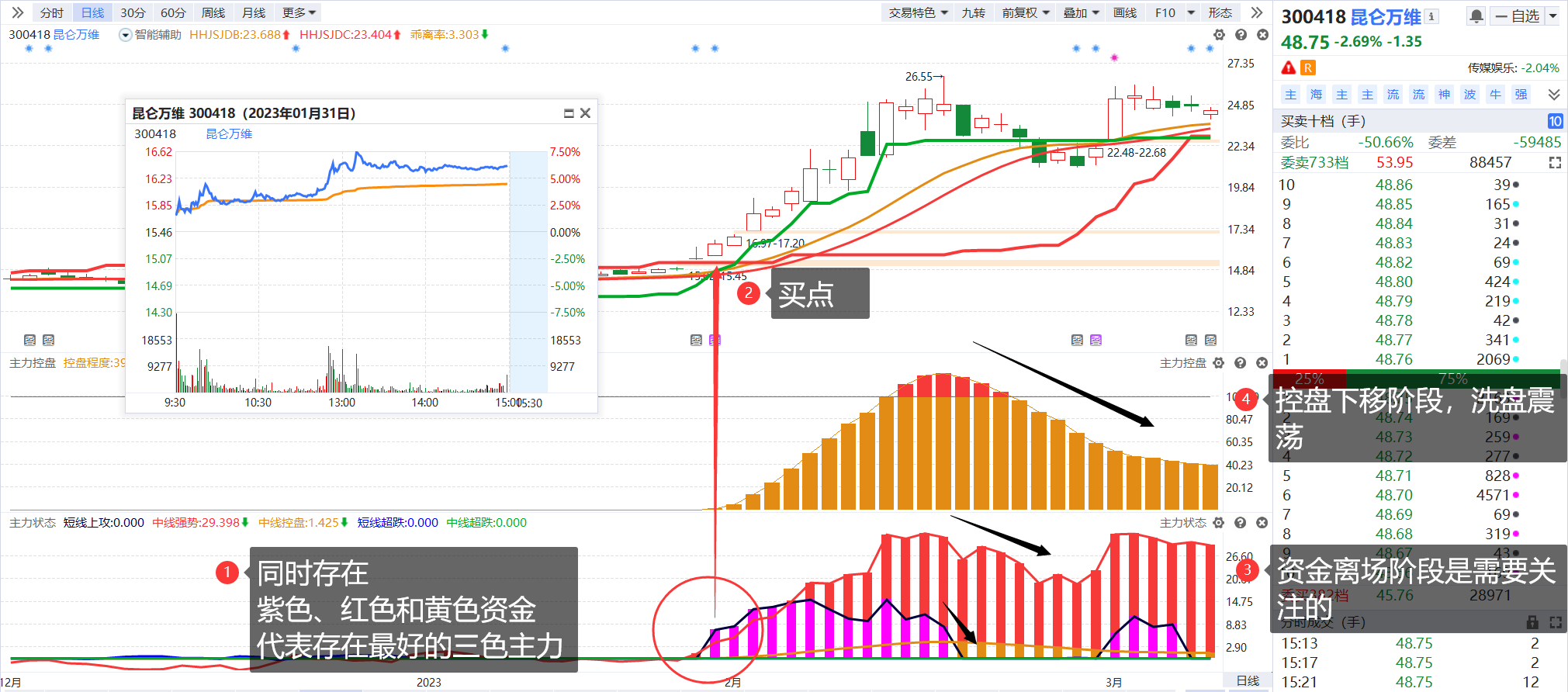Switch to the 分时 tab
Image resolution: width=1568 pixels, height=692 pixels.
(51, 12)
